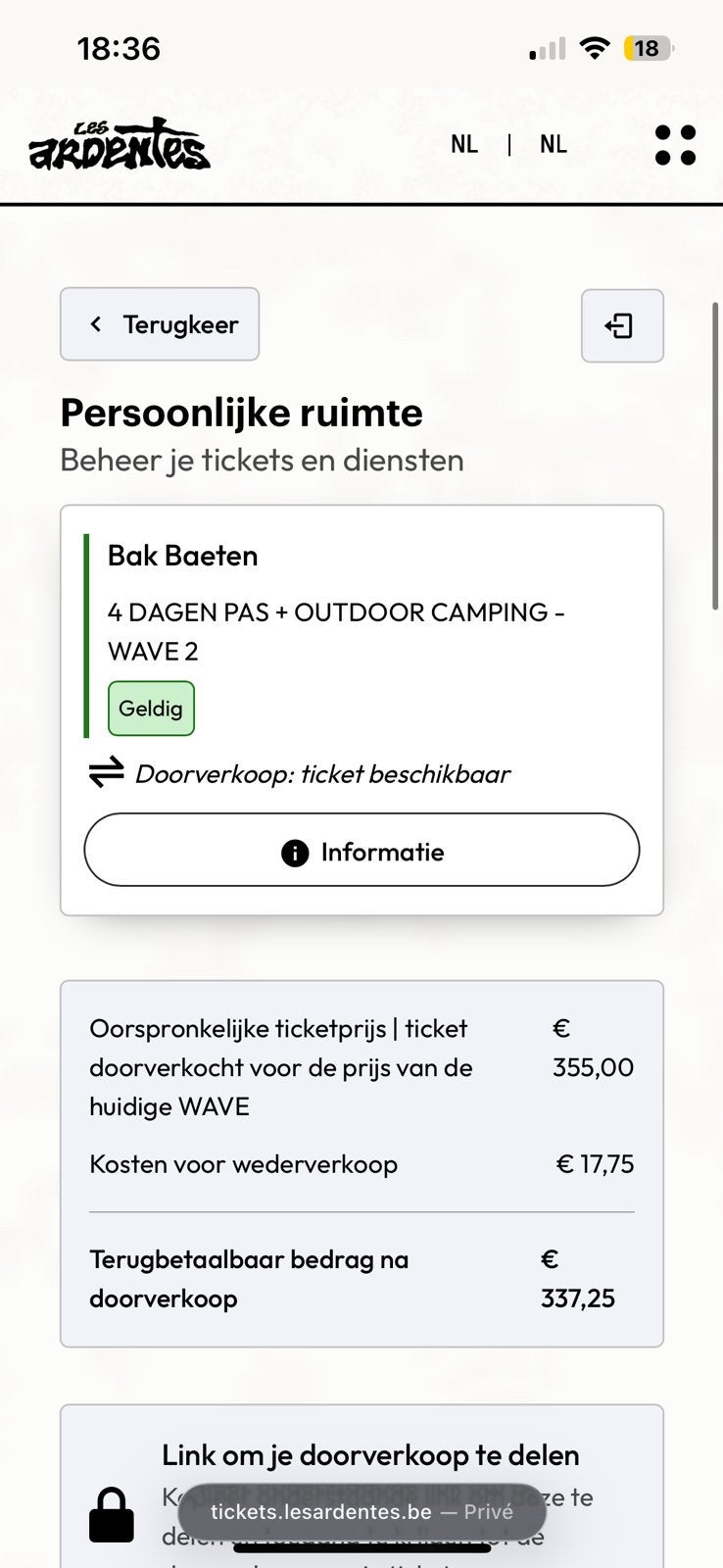The image size is (723, 1568).
Task: Select the first NL language option
Action: [x=464, y=144]
